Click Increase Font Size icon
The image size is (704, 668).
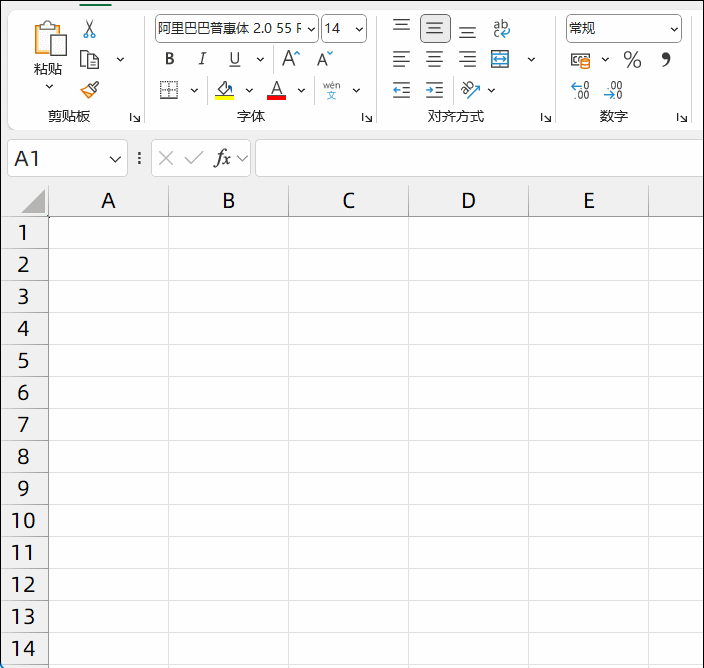290,59
